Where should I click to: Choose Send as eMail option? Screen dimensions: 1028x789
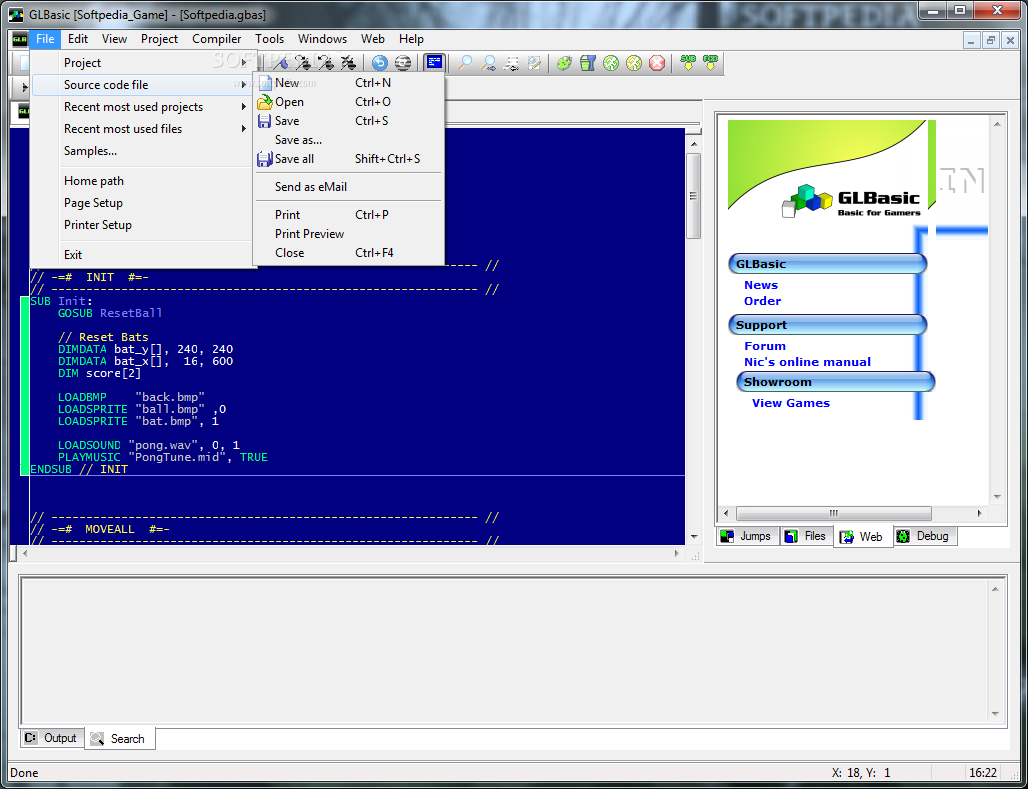coord(311,187)
